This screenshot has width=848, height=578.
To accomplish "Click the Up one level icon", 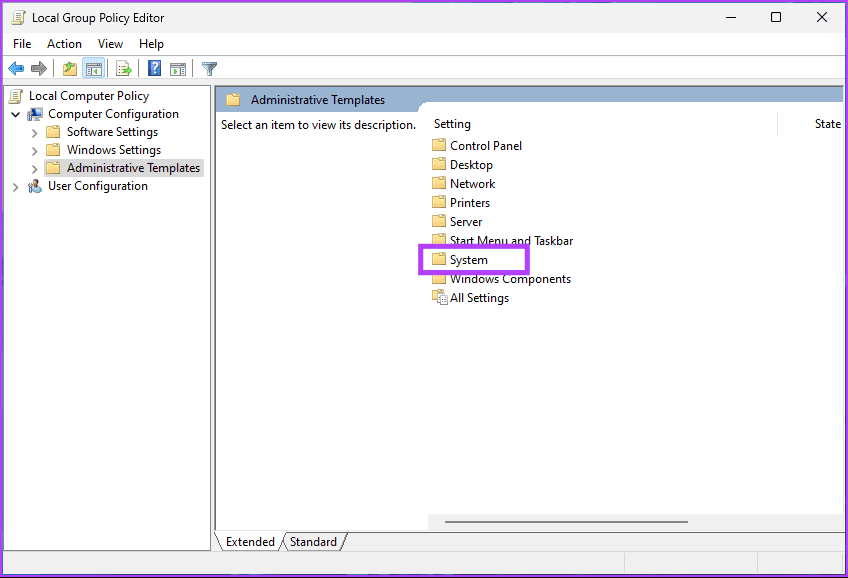I will [x=68, y=68].
